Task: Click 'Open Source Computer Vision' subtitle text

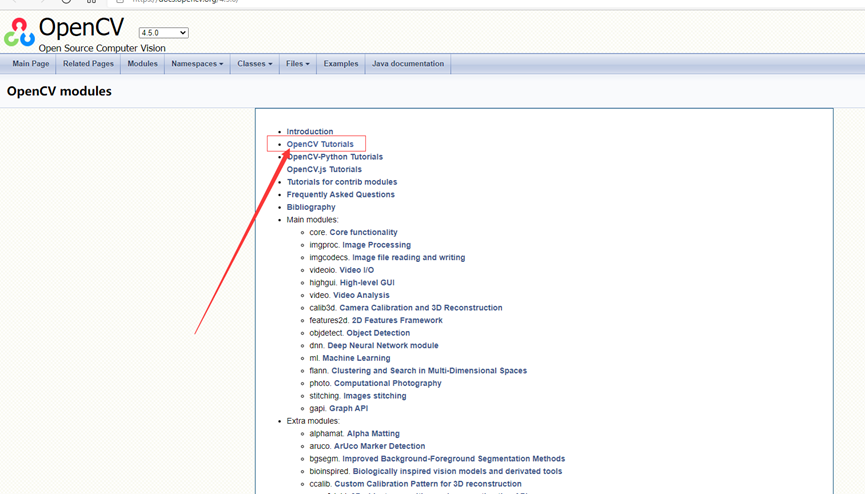Action: tap(102, 49)
